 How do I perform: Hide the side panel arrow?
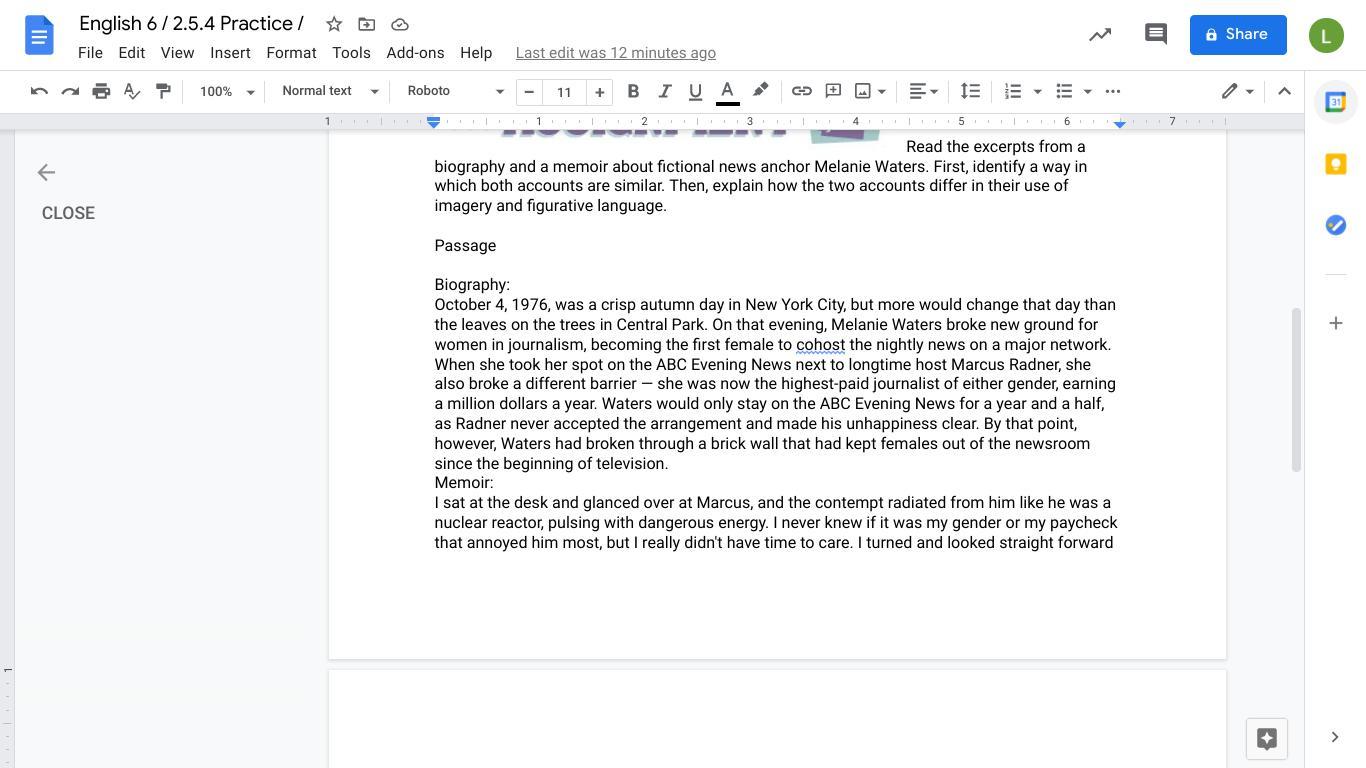(1335, 738)
